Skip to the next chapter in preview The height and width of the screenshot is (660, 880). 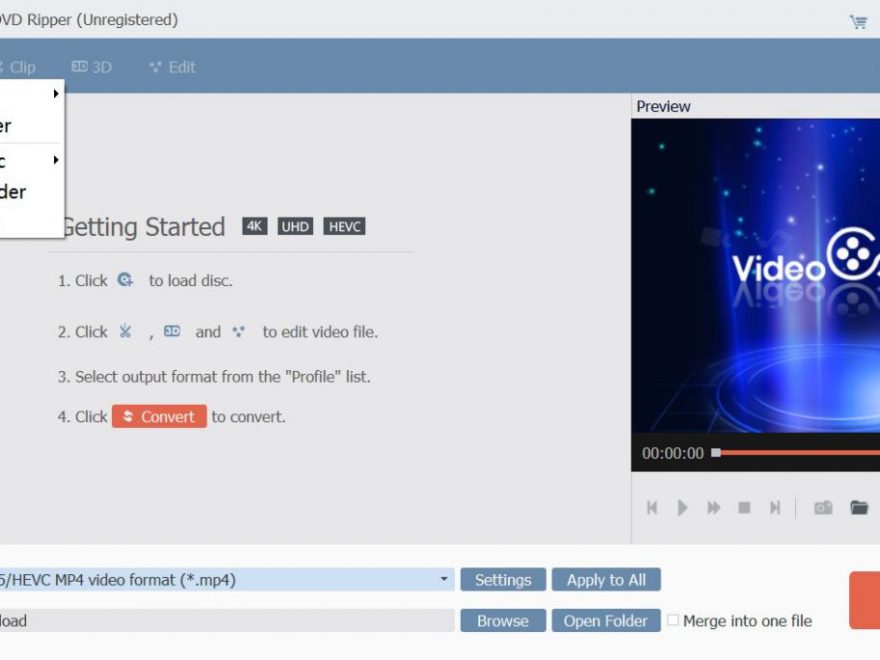pos(775,507)
